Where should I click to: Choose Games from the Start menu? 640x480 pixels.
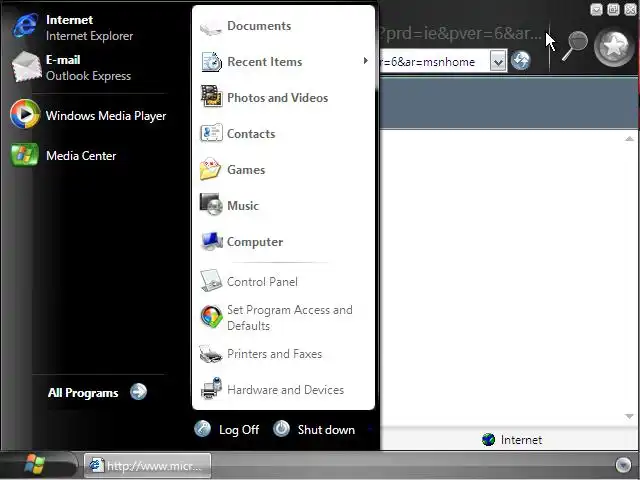click(x=283, y=169)
